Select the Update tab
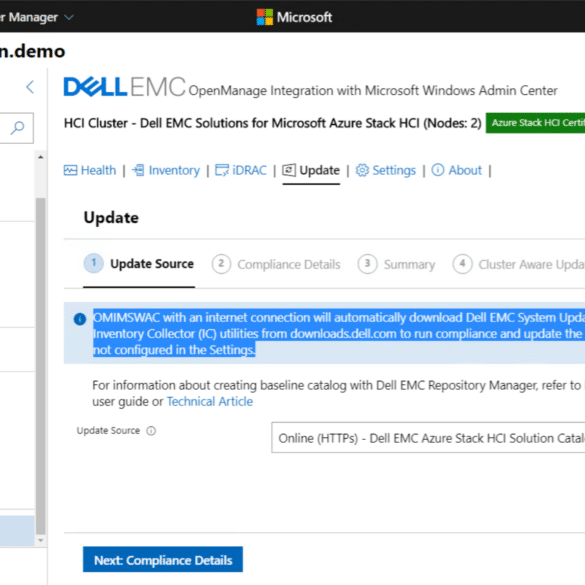 click(311, 171)
